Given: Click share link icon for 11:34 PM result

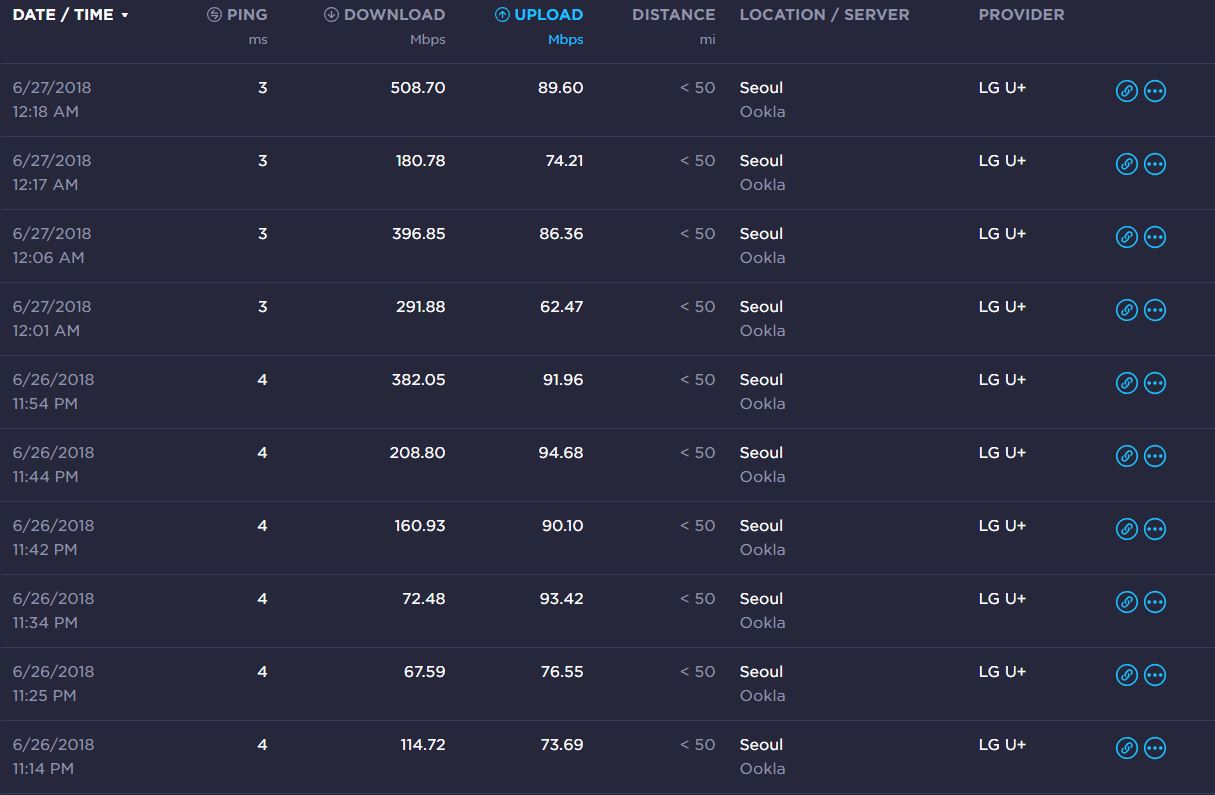Looking at the screenshot, I should tap(1126, 602).
